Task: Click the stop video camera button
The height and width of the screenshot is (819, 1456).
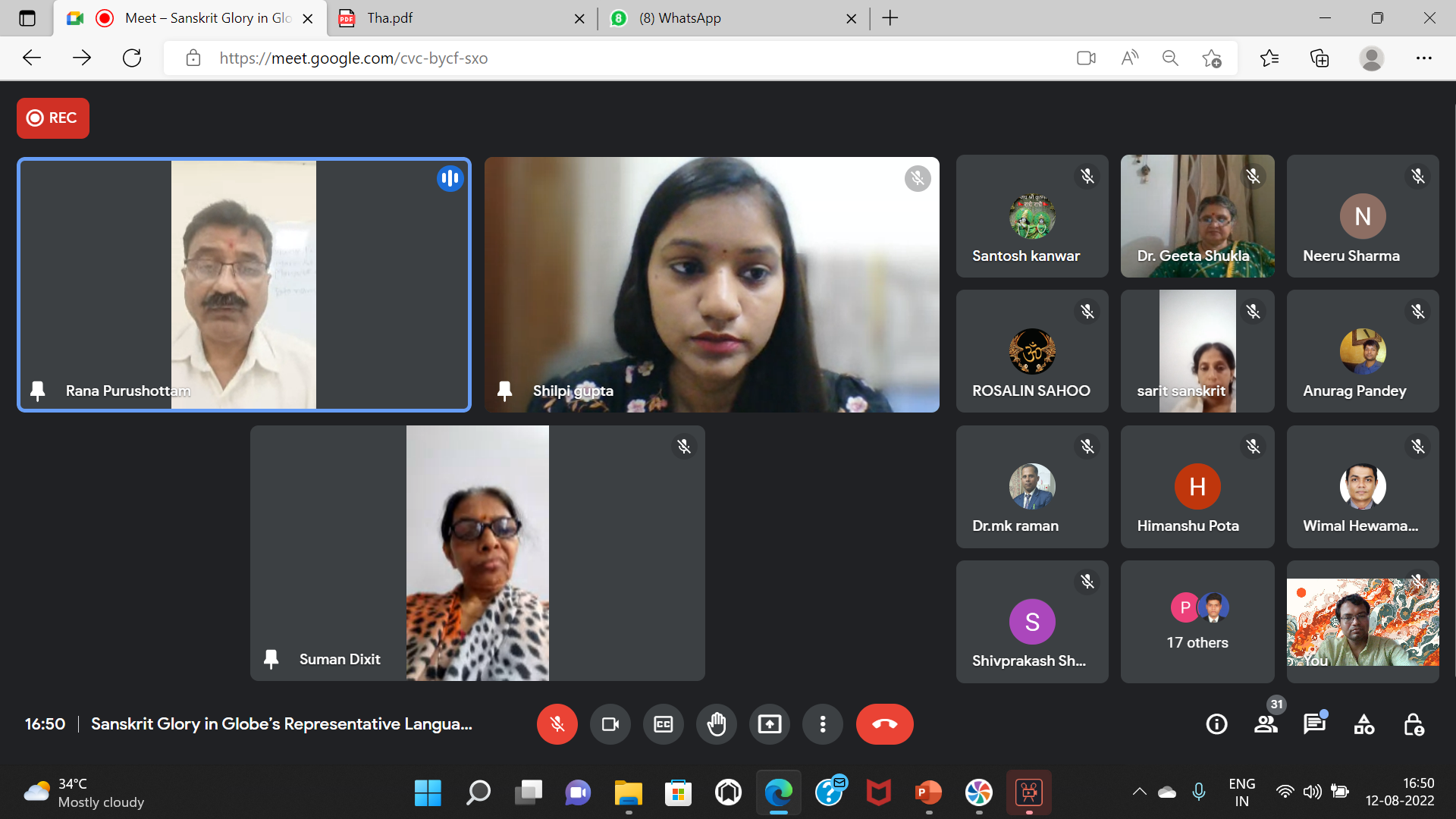Action: (x=610, y=724)
